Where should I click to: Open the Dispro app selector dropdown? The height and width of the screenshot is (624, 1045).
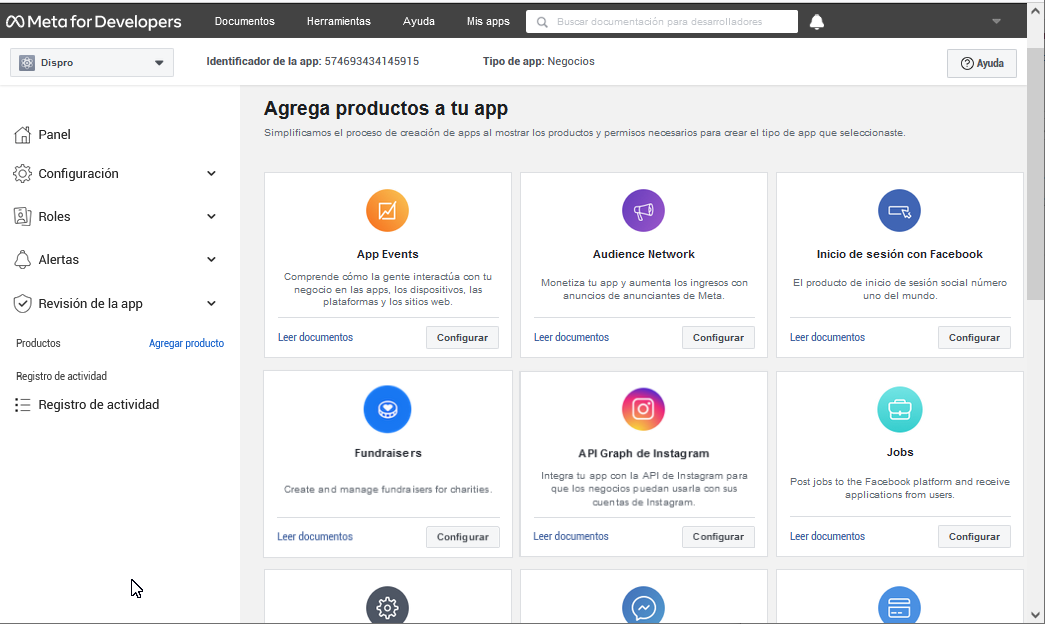pyautogui.click(x=92, y=63)
